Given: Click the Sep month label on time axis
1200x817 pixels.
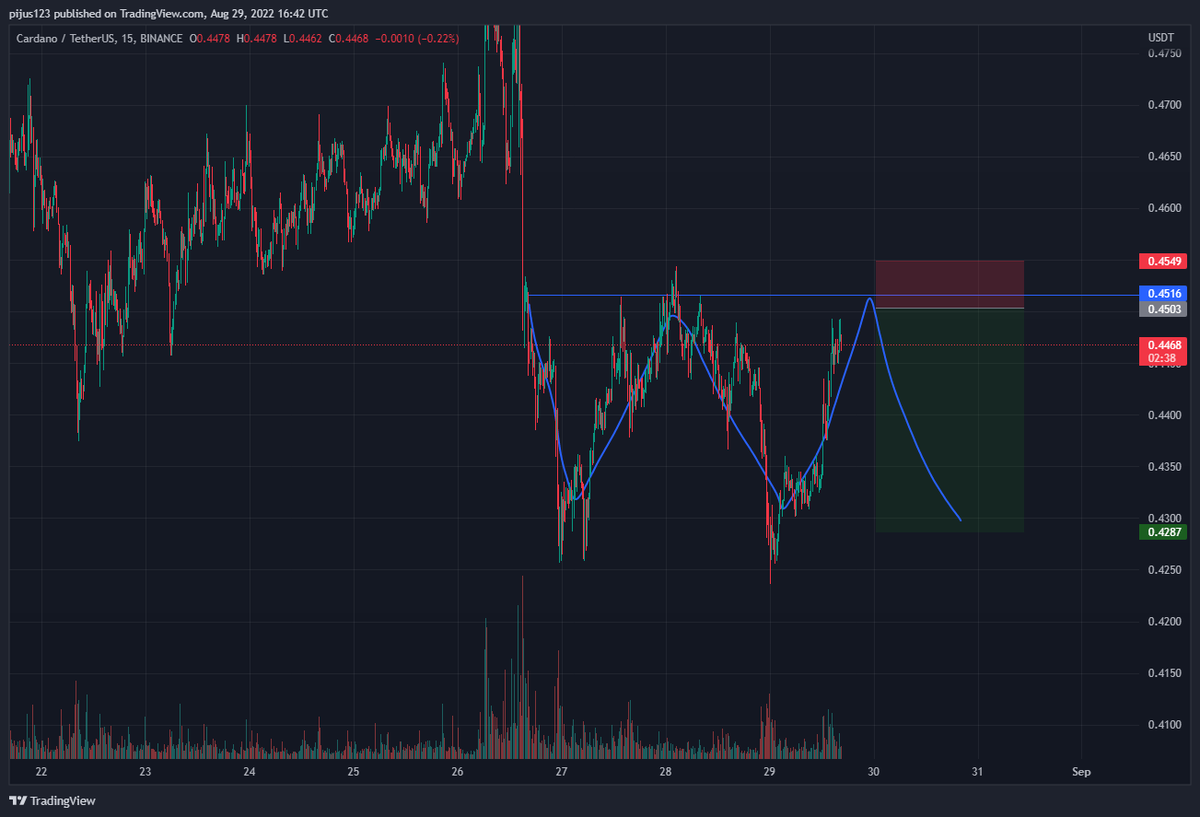Looking at the screenshot, I should (x=1081, y=772).
